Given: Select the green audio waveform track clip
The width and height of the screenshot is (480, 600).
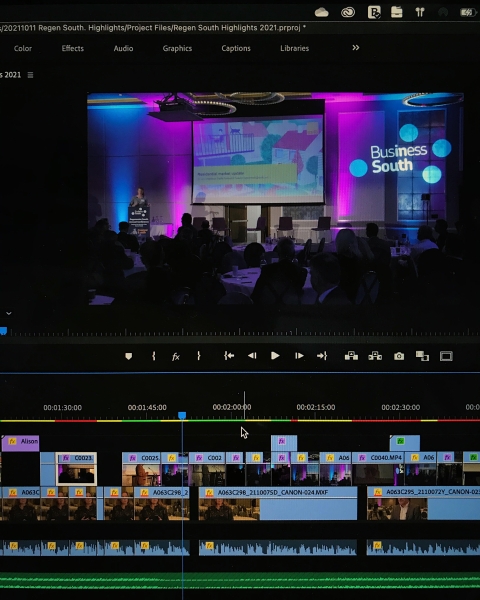Looking at the screenshot, I should coord(240,583).
